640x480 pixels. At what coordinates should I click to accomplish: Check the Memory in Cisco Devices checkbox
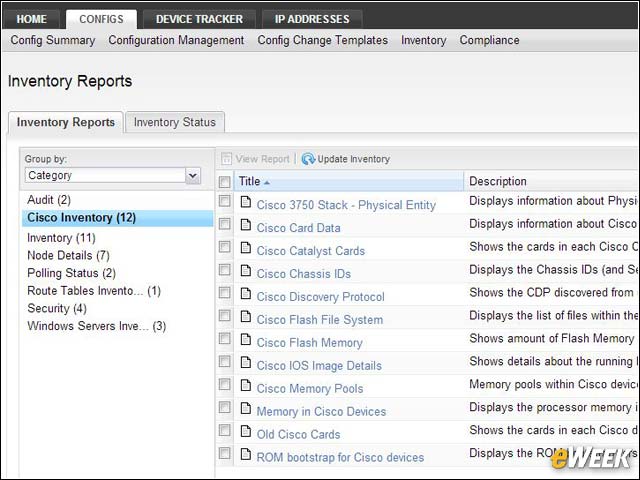[x=224, y=407]
